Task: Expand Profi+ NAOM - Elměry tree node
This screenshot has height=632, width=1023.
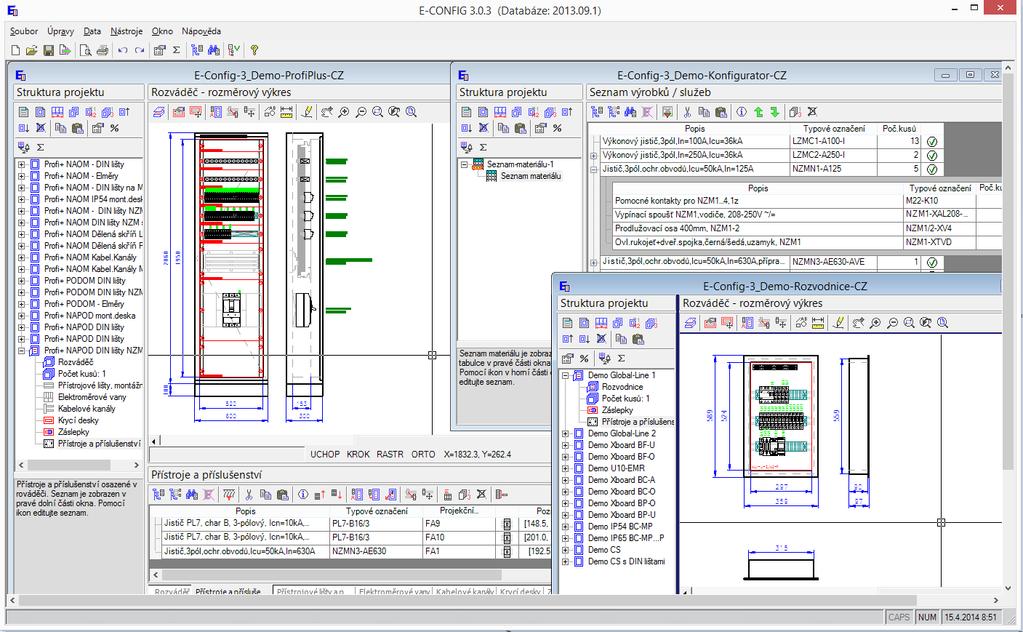Action: click(x=22, y=176)
